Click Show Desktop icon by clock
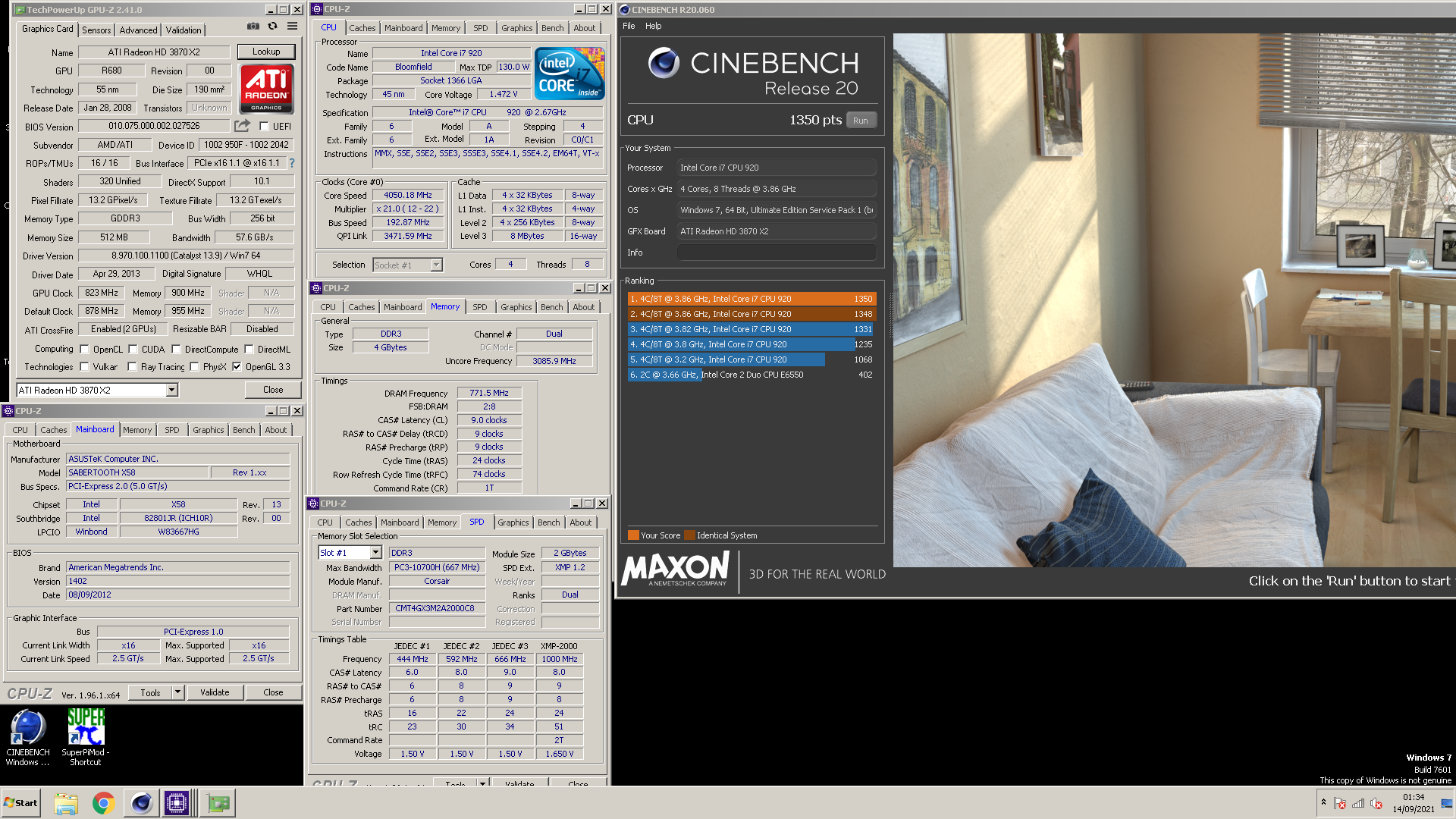The image size is (1456, 819). tap(1447, 803)
